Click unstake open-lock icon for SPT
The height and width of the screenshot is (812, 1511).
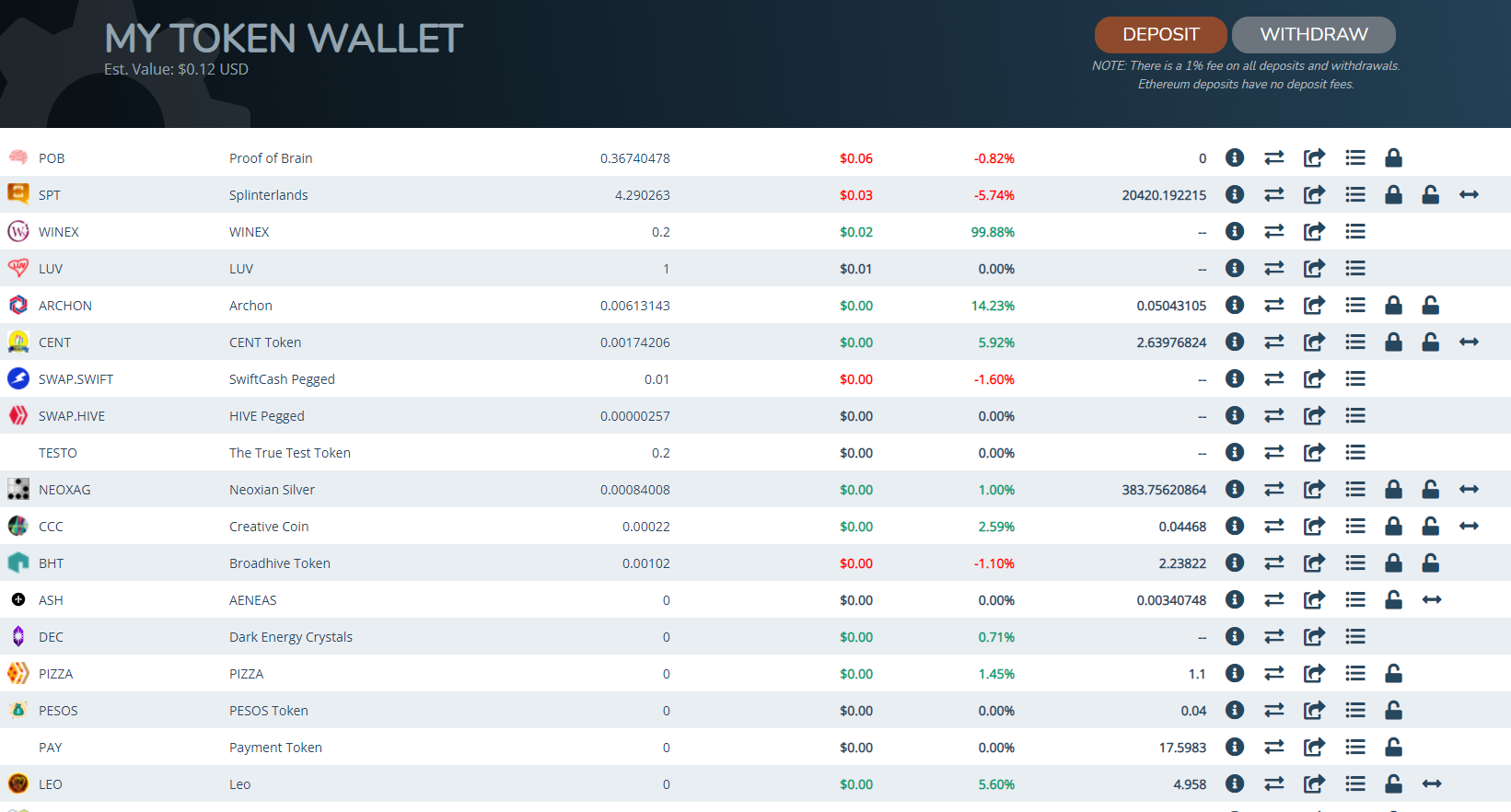point(1430,194)
